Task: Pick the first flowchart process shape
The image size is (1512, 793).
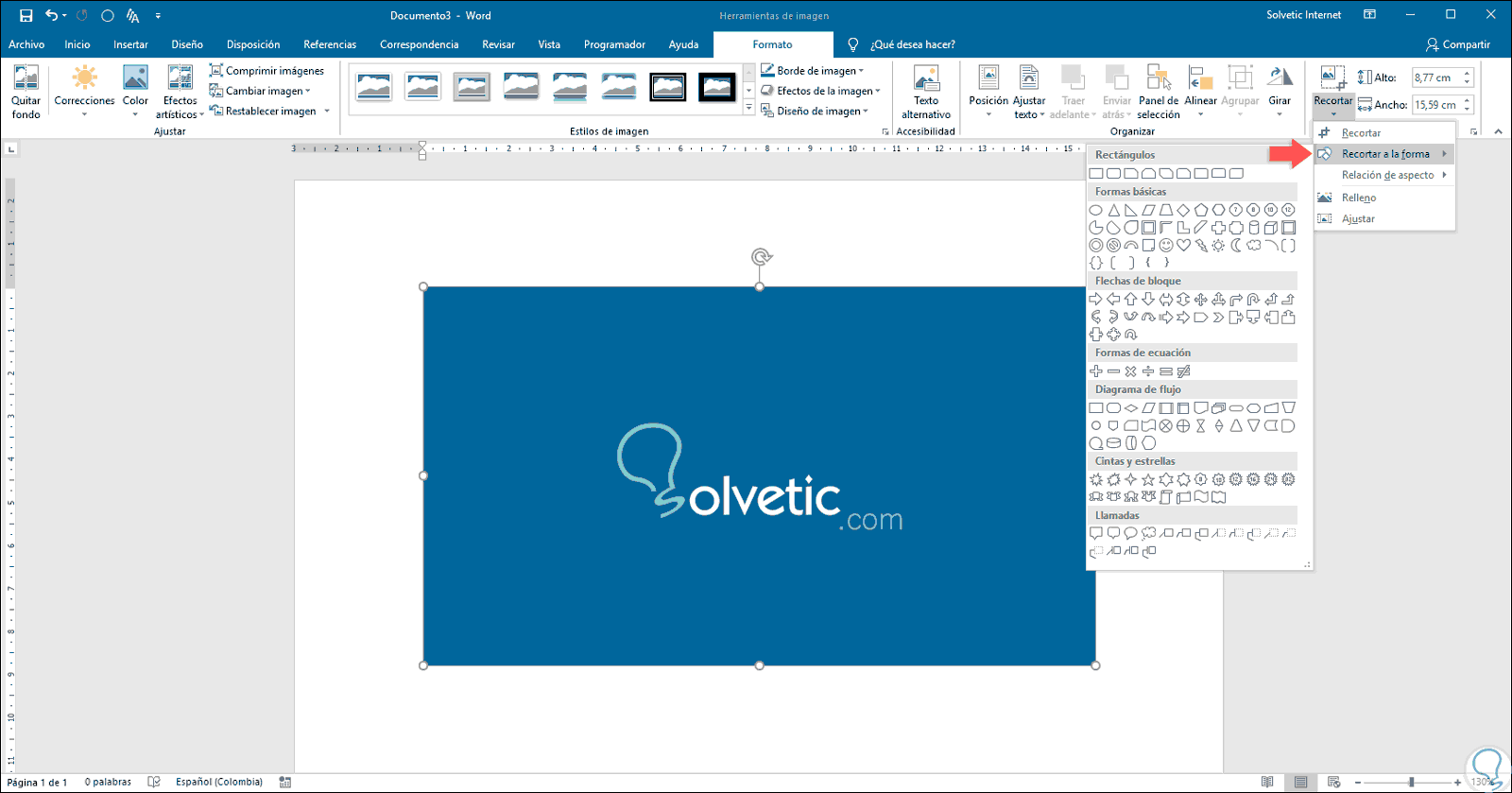Action: coord(1096,408)
